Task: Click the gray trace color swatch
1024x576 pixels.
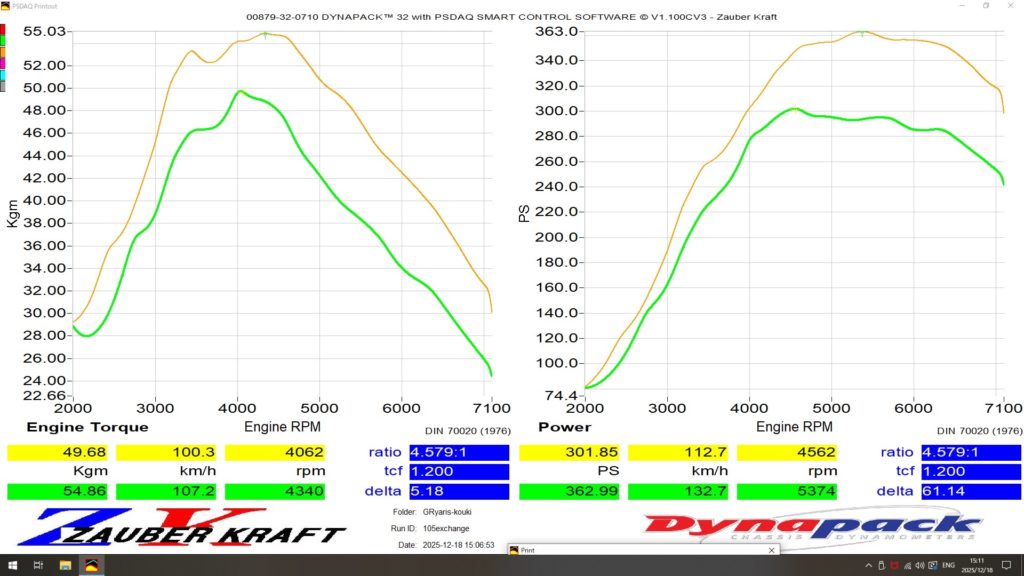Action: click(3, 87)
